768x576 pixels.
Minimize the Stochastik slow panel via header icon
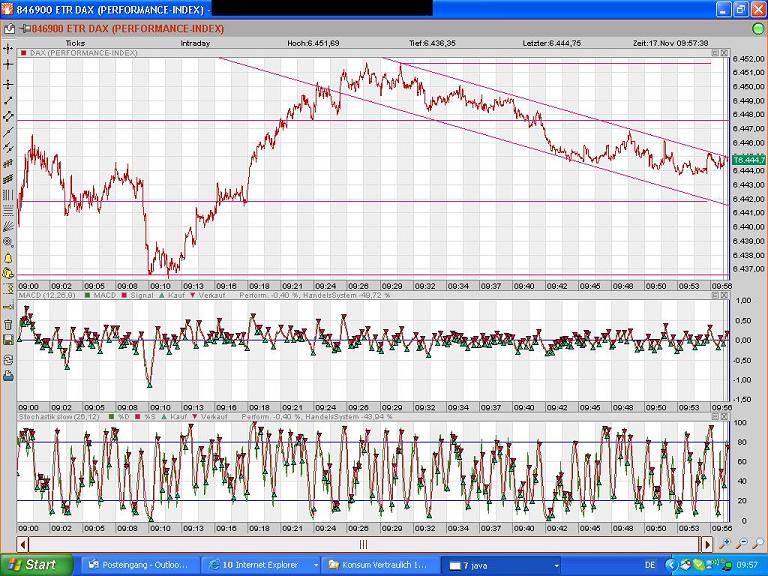pos(715,416)
